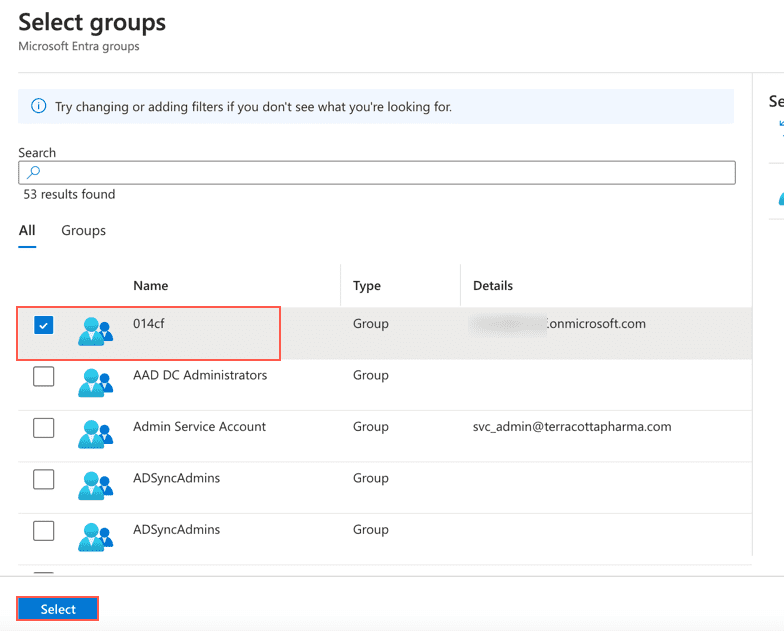Click the Admin Service Account name
The height and width of the screenshot is (631, 784).
200,426
